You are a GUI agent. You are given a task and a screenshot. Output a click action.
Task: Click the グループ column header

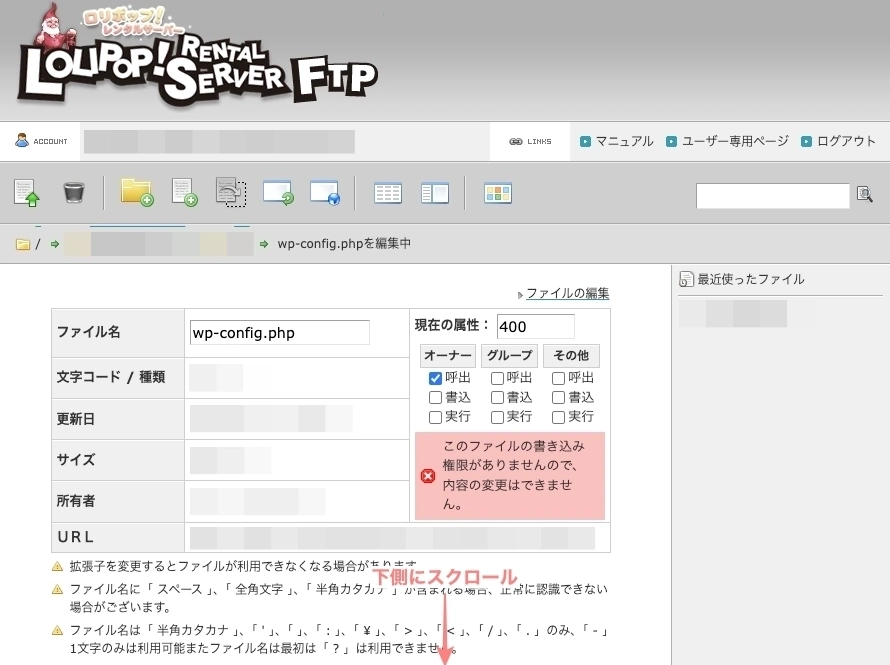coord(509,356)
